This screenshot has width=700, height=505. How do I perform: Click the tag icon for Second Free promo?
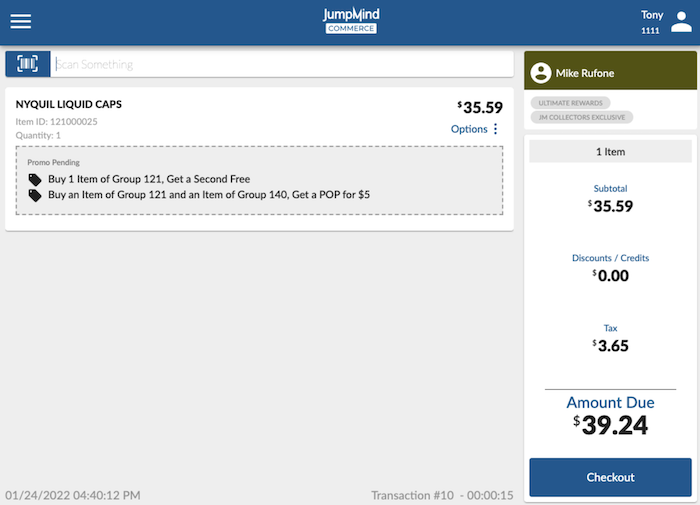35,179
